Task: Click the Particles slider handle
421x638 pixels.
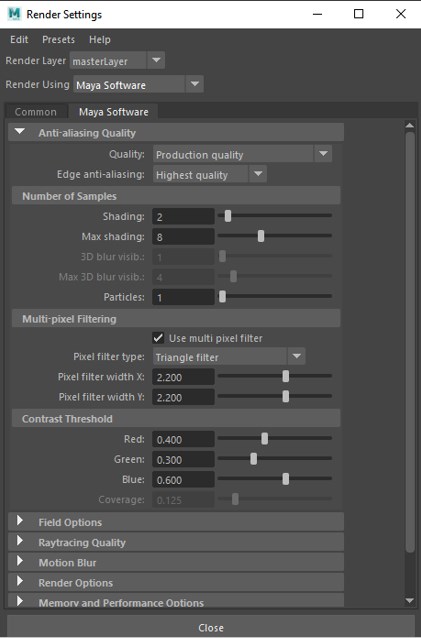Action: pyautogui.click(x=222, y=296)
